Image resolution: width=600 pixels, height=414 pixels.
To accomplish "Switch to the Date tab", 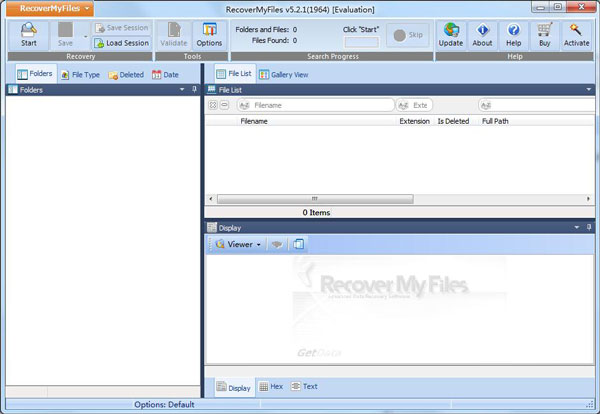I will 166,75.
